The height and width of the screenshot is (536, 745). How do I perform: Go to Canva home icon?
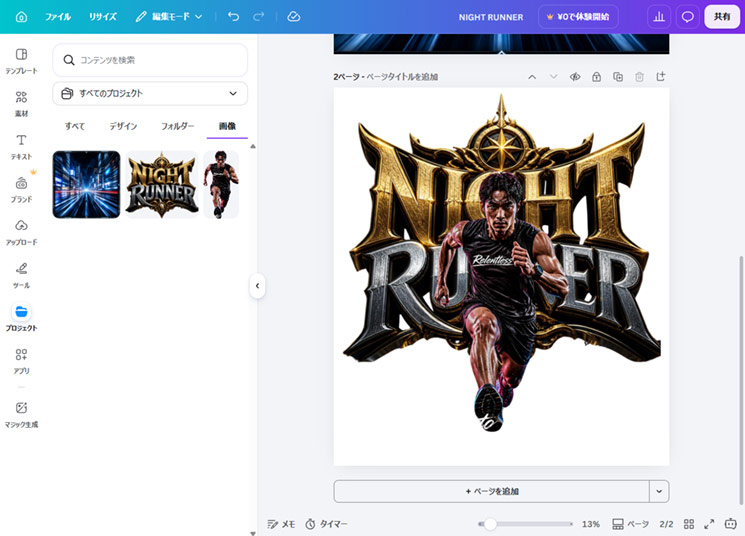pos(21,17)
